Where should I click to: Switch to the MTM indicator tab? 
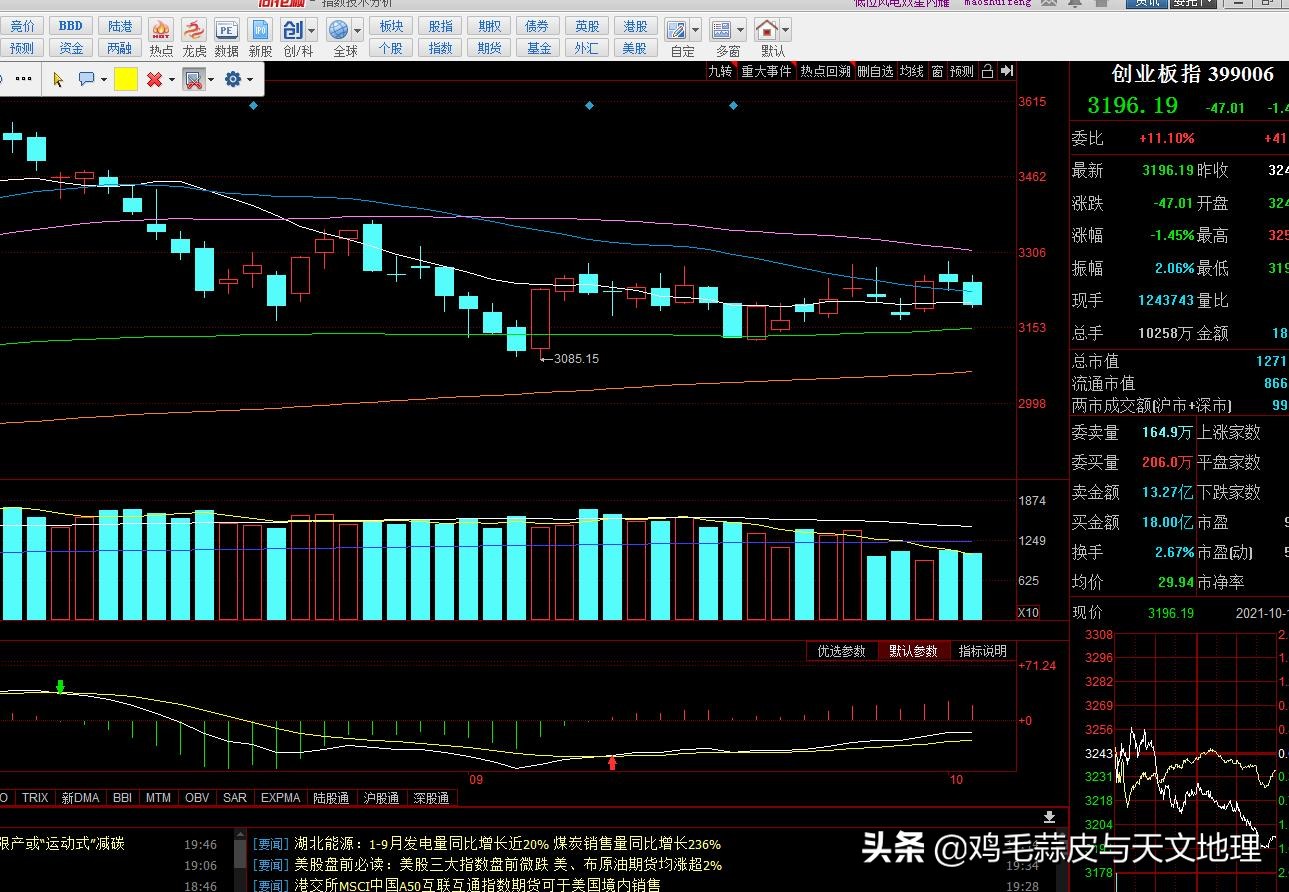click(x=158, y=798)
